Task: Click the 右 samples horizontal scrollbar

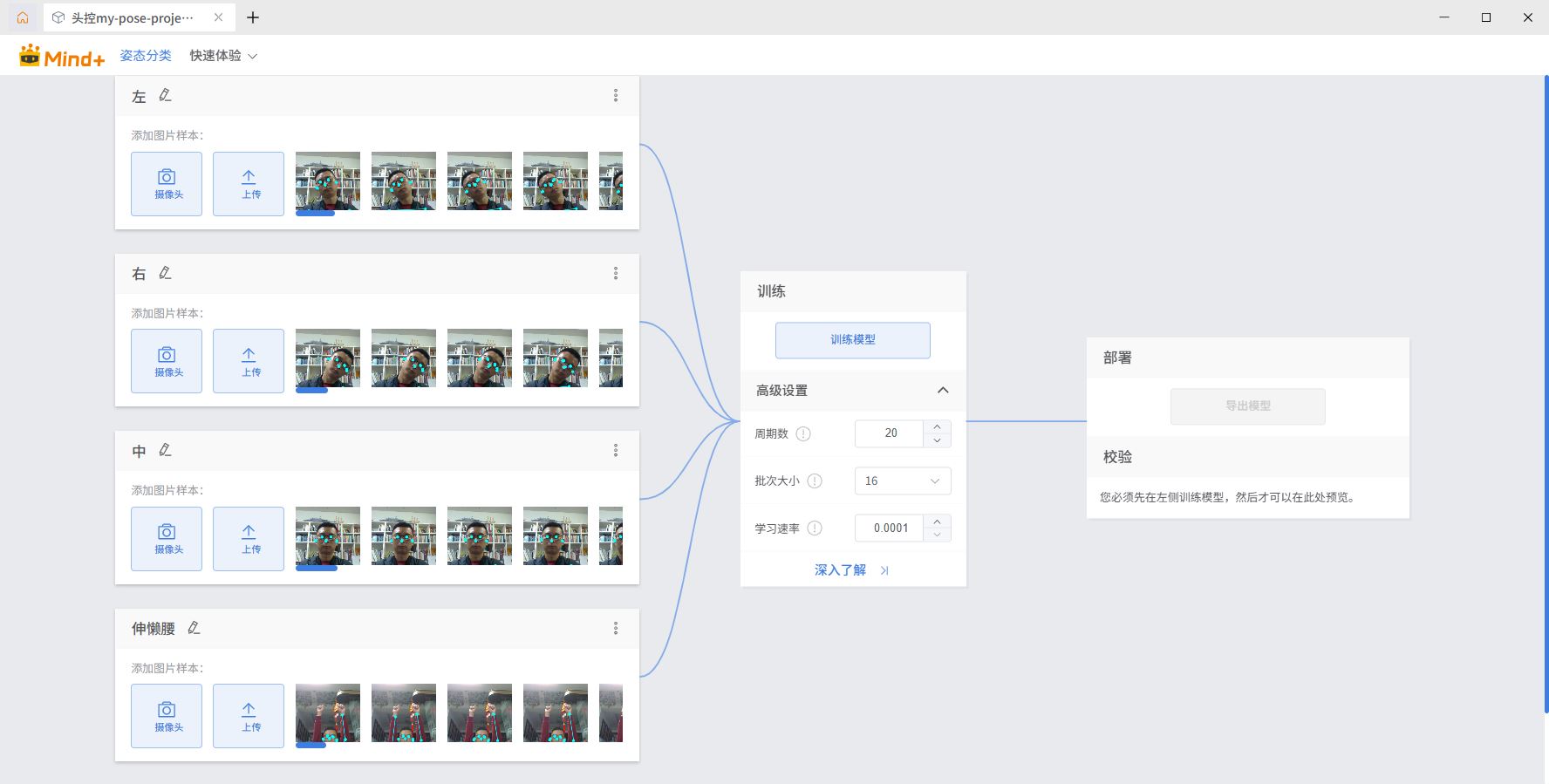Action: coord(312,391)
